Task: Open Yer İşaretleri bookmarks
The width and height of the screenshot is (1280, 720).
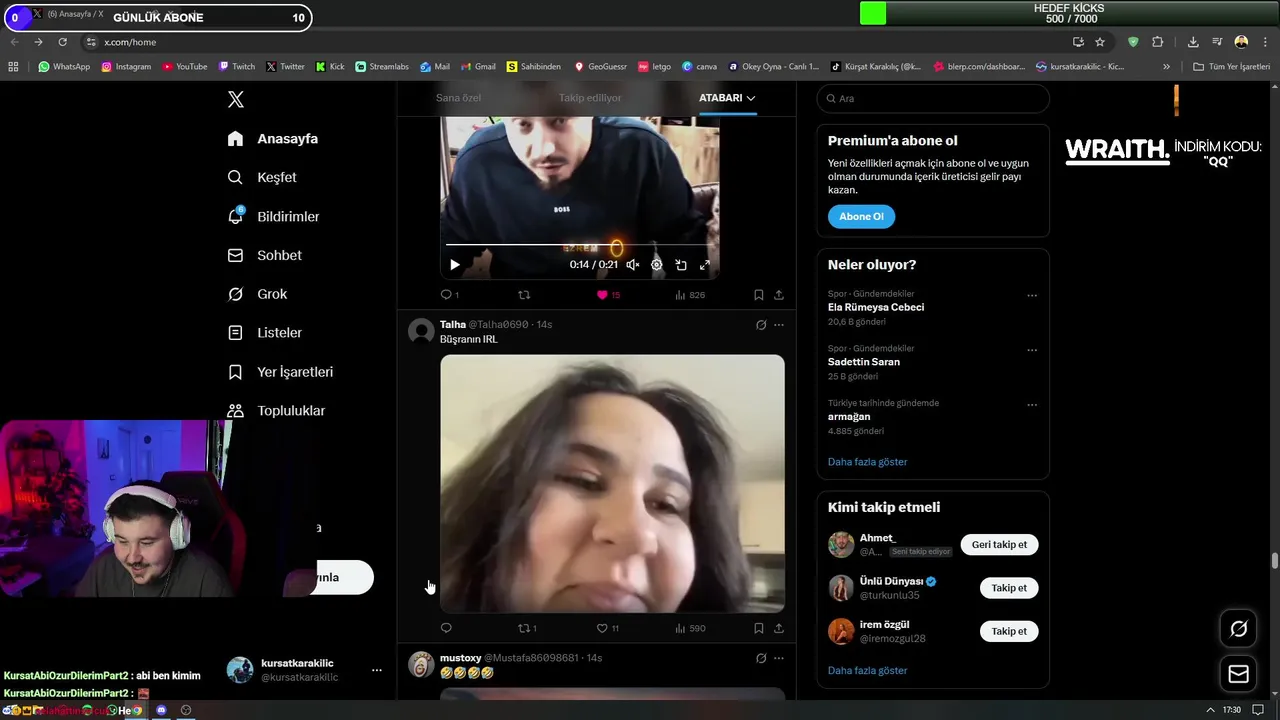Action: 280,372
